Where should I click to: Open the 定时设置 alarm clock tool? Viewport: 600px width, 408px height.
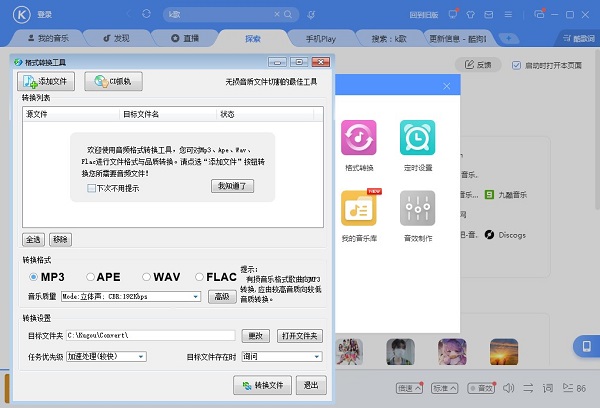pos(417,138)
